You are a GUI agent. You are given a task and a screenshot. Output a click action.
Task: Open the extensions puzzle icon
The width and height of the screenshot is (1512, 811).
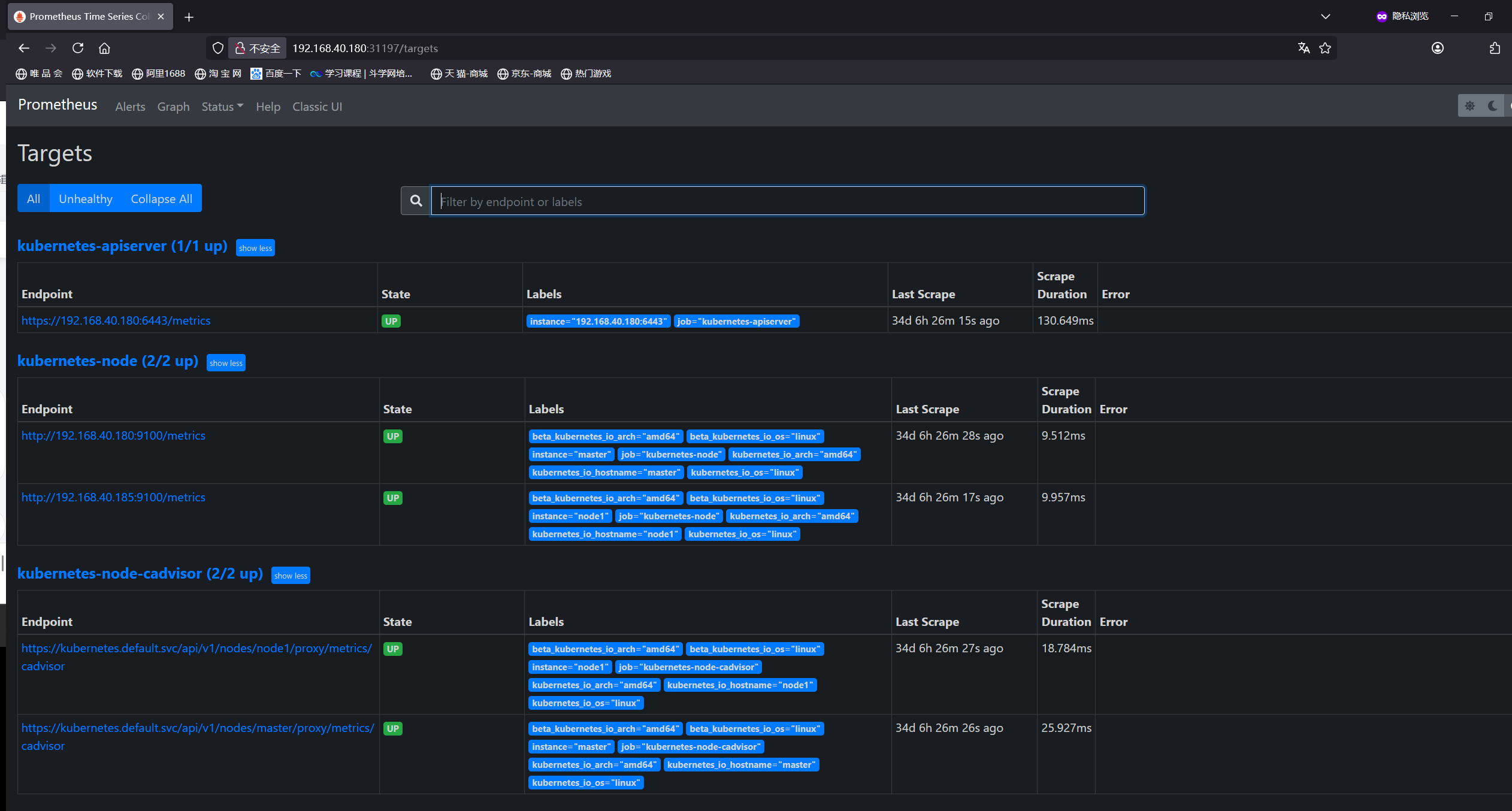coord(1495,48)
